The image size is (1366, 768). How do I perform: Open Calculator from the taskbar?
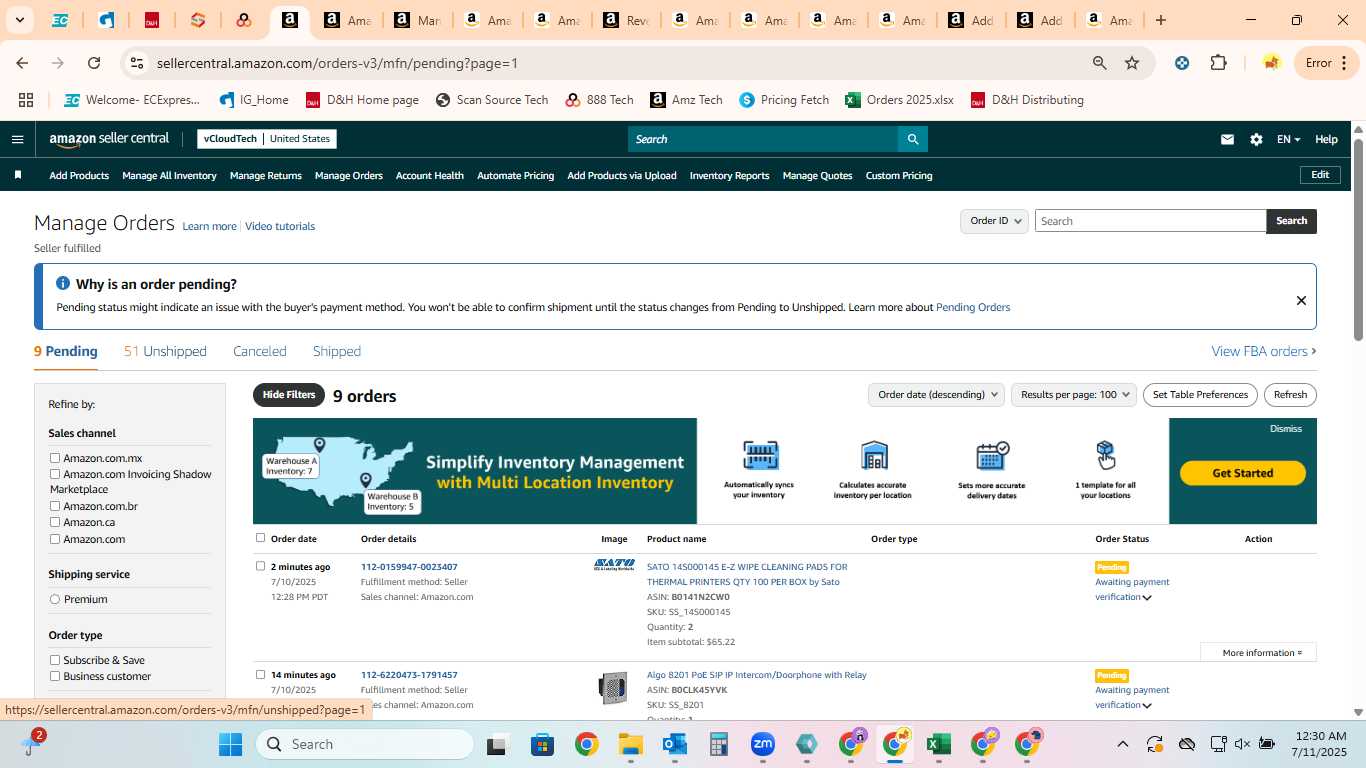pos(718,744)
